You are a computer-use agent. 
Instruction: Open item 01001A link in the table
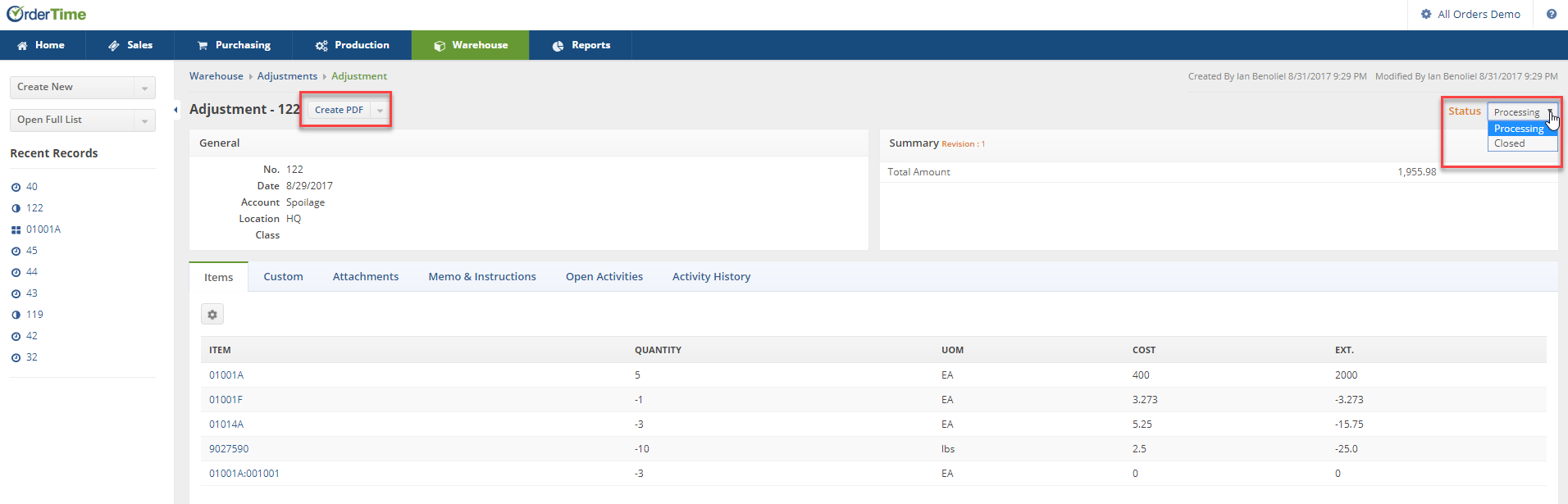point(226,375)
